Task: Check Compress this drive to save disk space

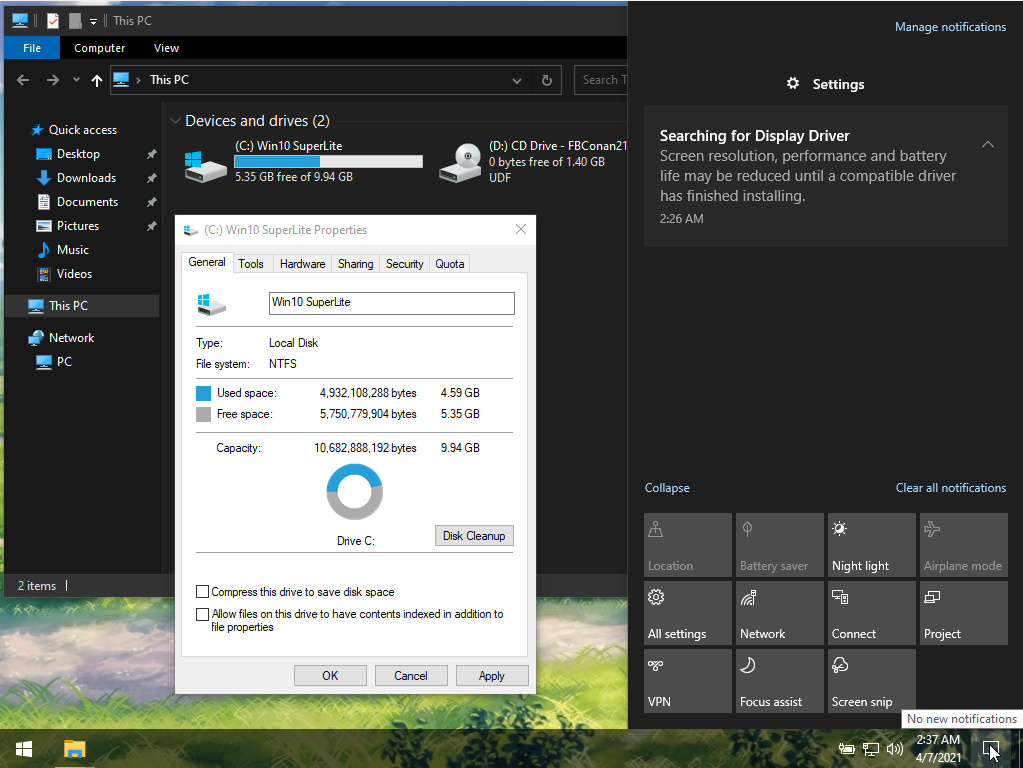Action: pyautogui.click(x=202, y=592)
